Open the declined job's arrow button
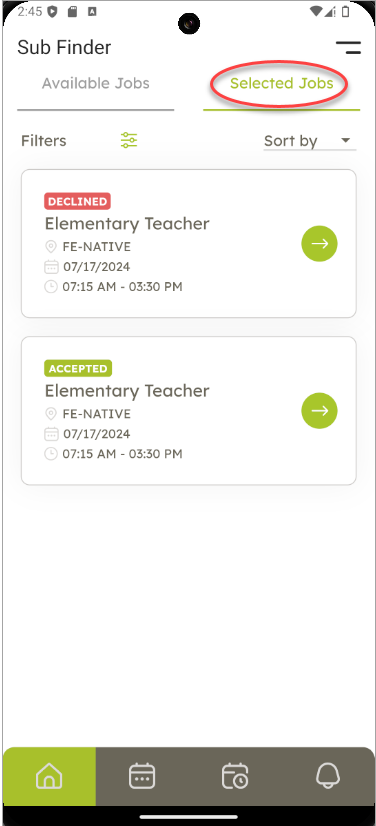Viewport: 376px width, 826px height. click(319, 243)
